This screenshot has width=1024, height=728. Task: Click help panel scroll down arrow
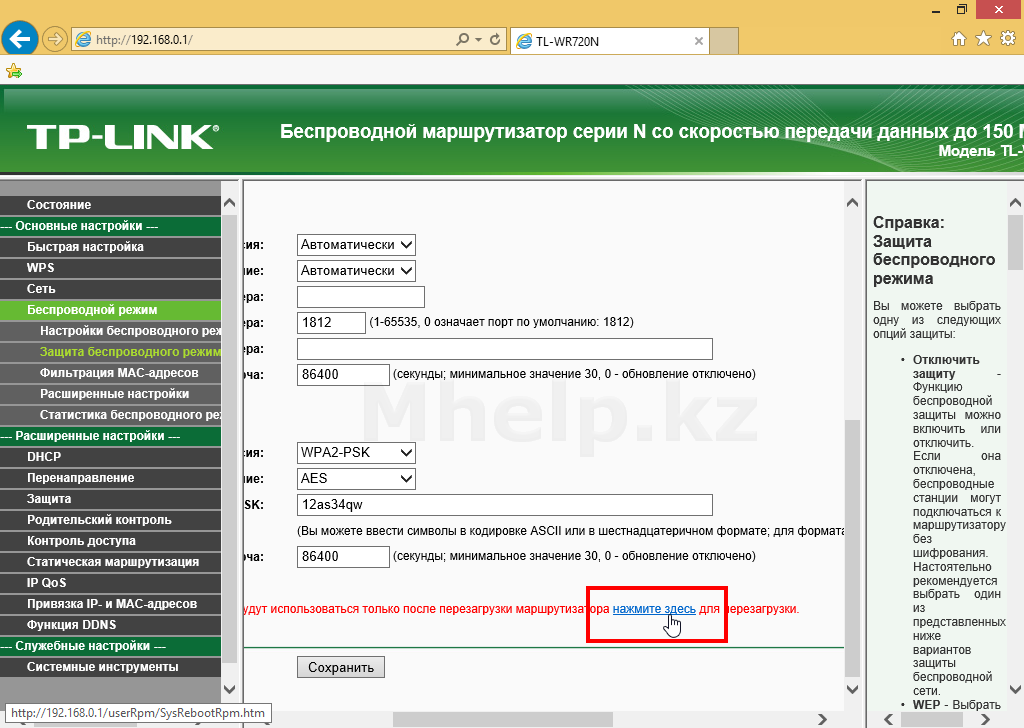pyautogui.click(x=1015, y=689)
